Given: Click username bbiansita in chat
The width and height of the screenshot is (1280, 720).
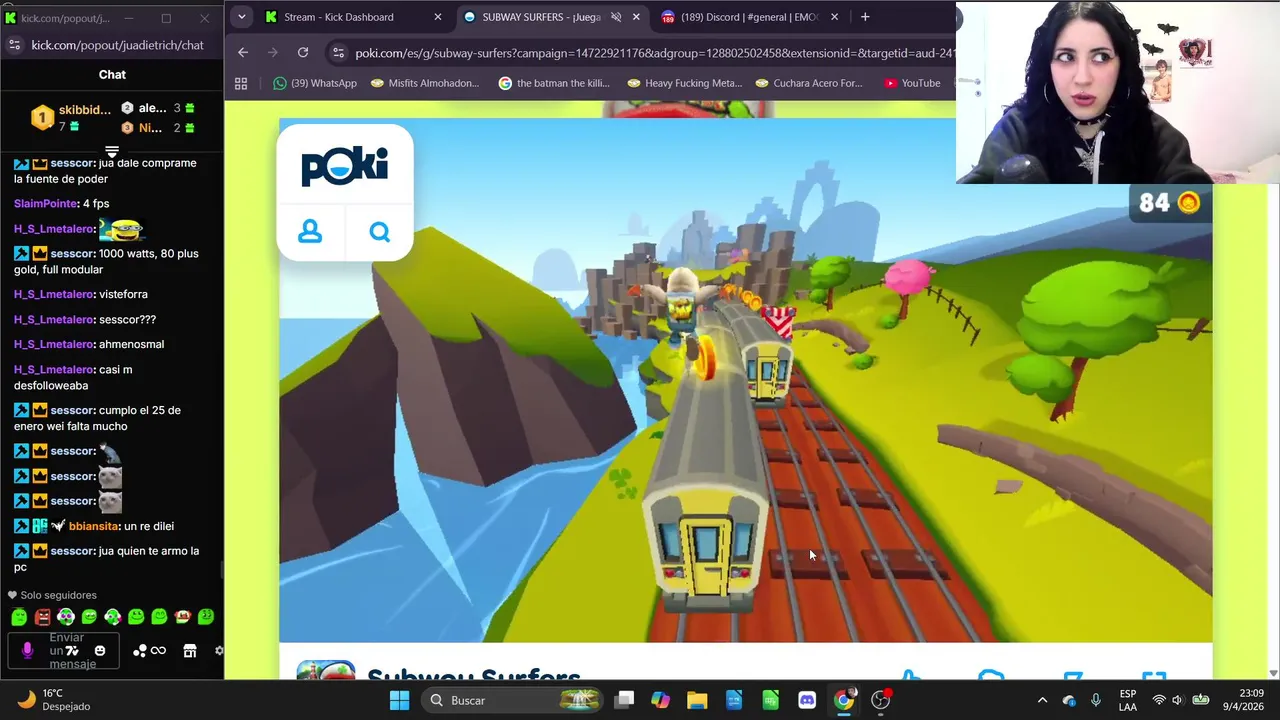Looking at the screenshot, I should 94,526.
